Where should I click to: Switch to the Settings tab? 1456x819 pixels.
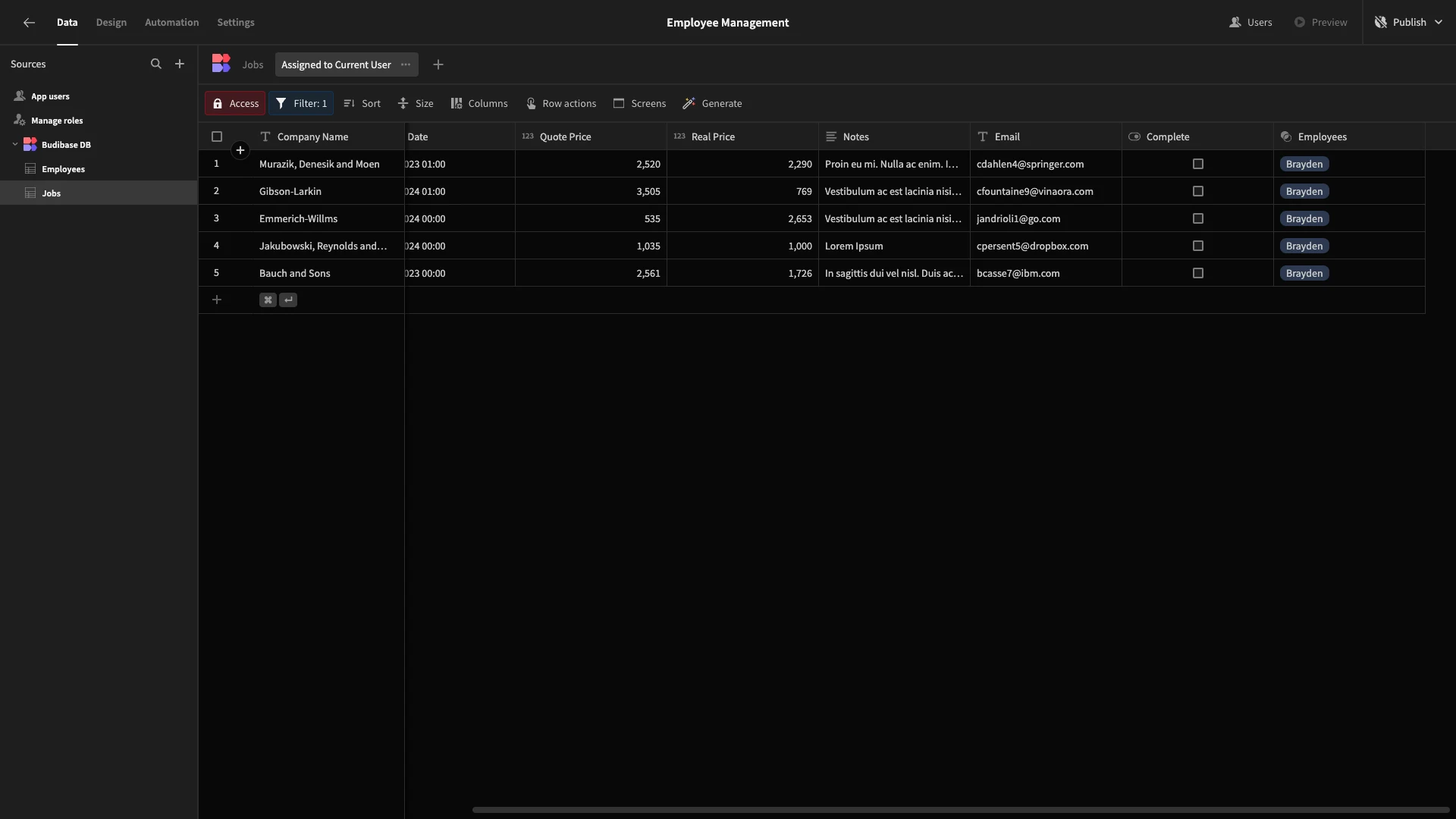236,23
